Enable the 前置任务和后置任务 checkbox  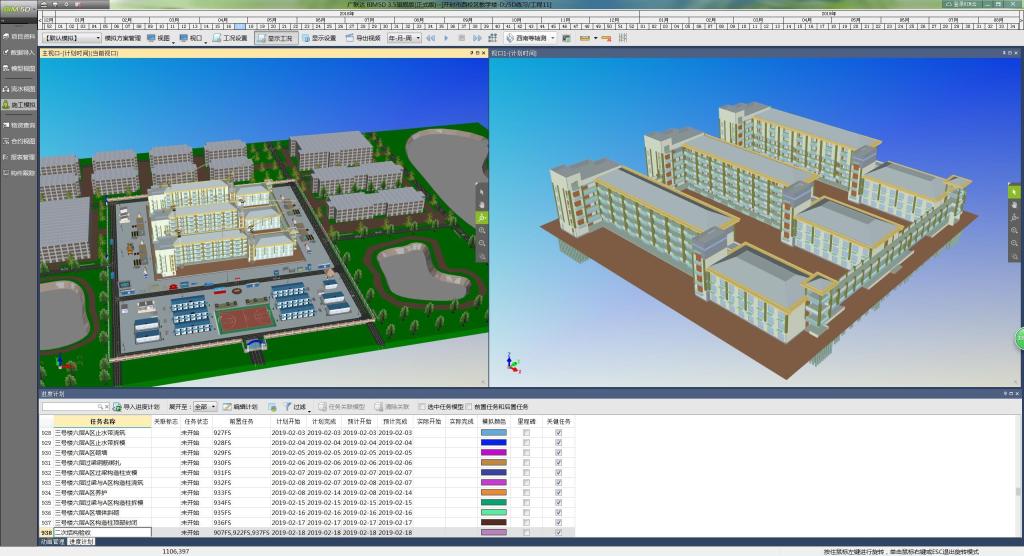[469, 407]
